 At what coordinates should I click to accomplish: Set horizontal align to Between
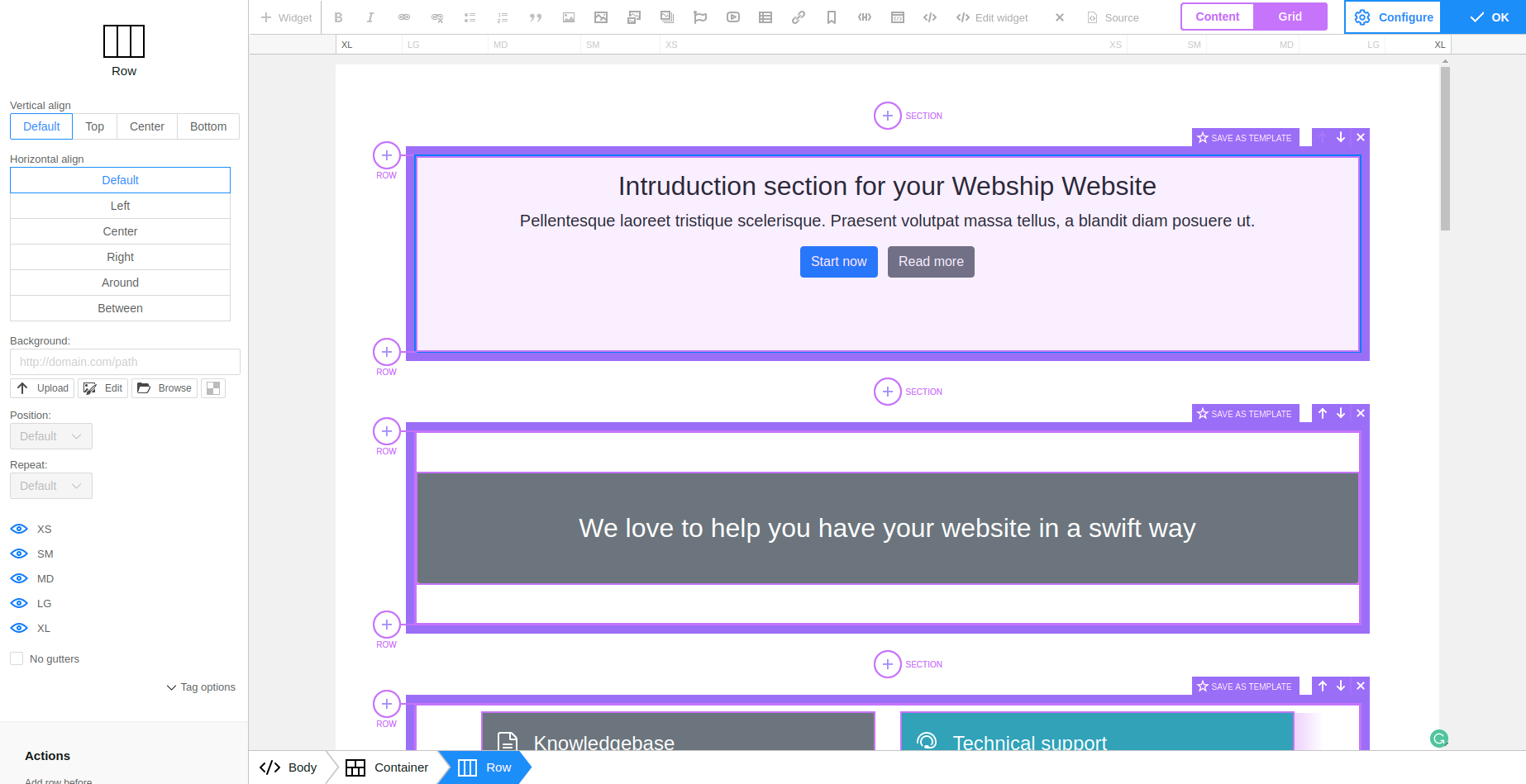(120, 308)
